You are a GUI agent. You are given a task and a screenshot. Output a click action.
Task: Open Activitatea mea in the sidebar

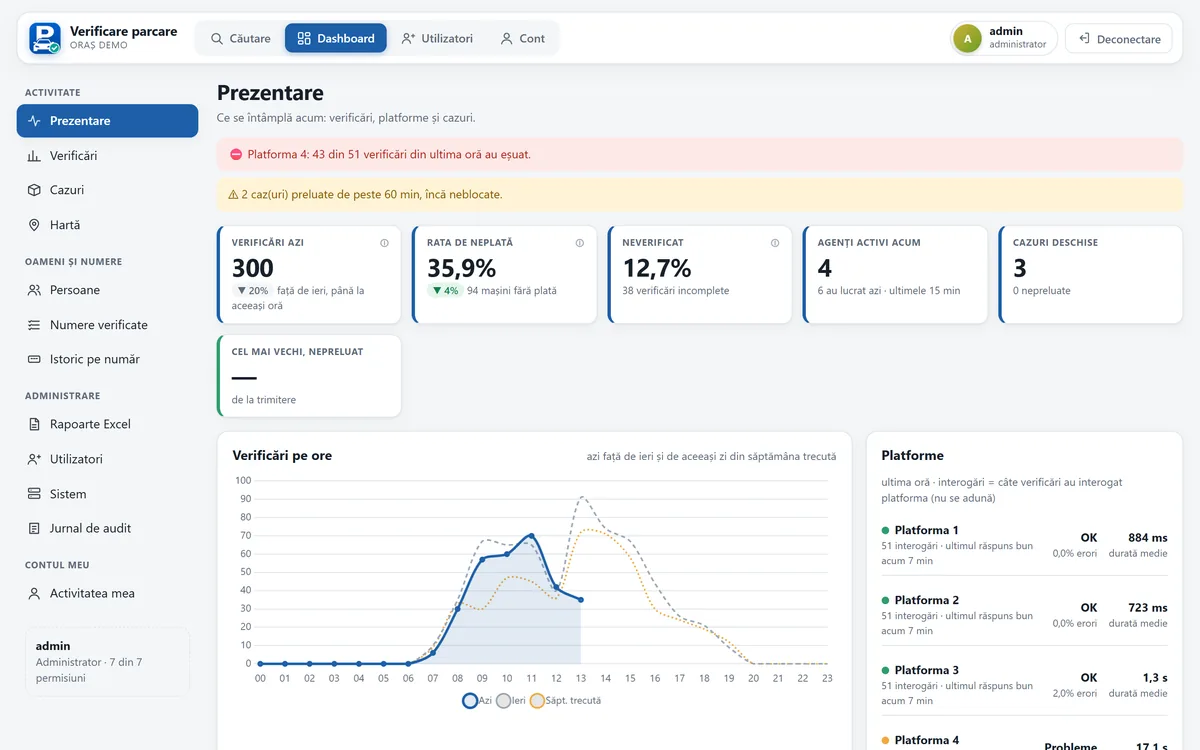[x=107, y=593]
